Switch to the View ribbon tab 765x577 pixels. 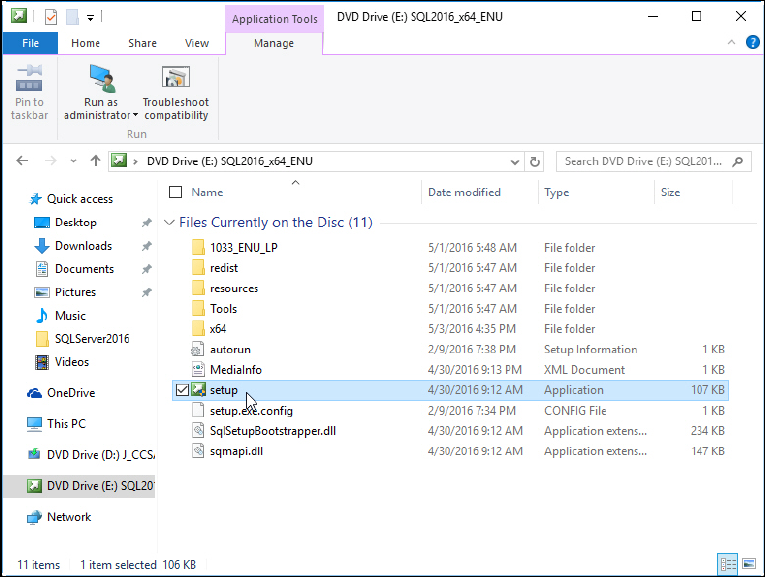click(x=197, y=43)
